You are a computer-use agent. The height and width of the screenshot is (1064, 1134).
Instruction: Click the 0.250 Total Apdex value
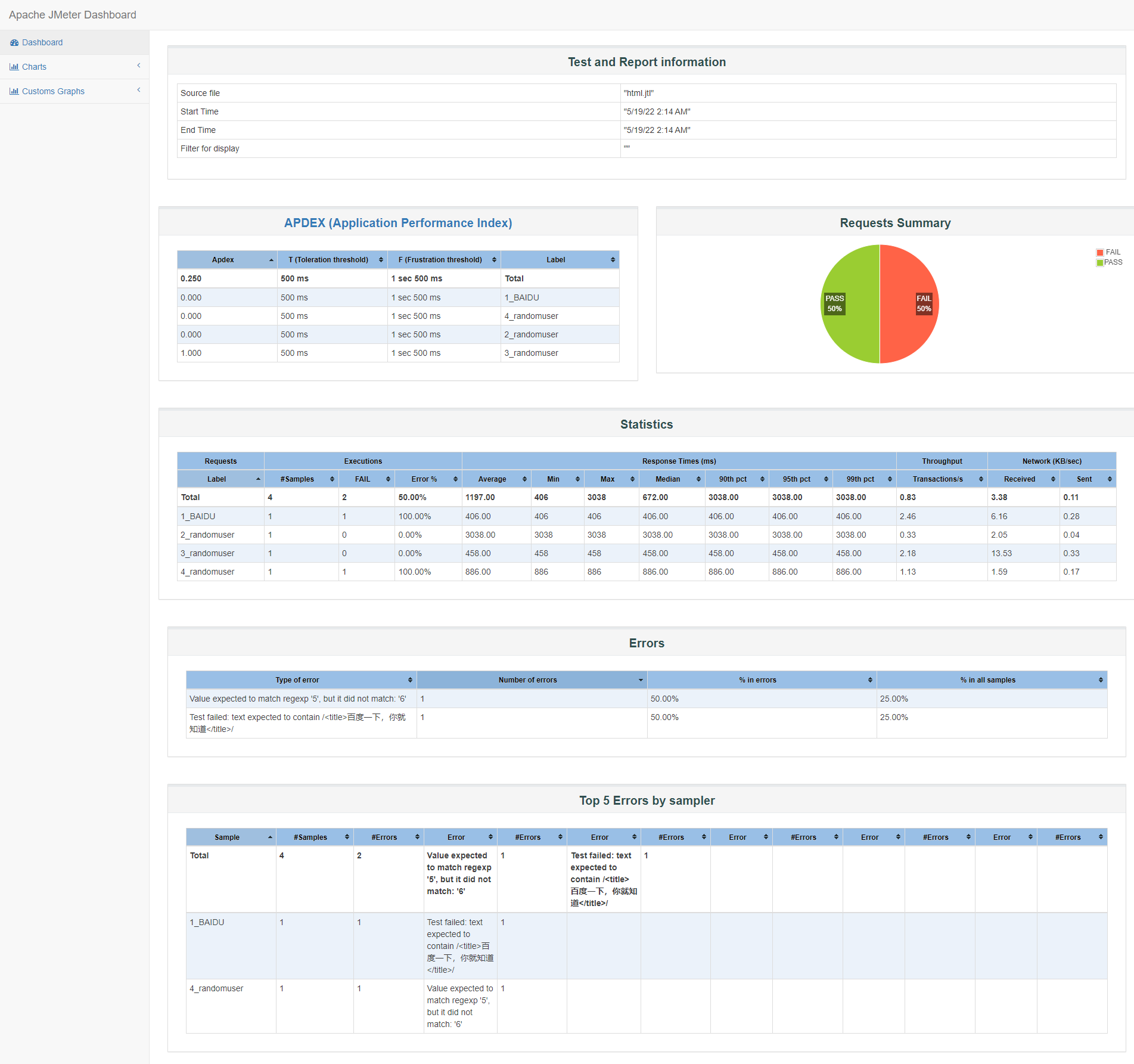(191, 279)
